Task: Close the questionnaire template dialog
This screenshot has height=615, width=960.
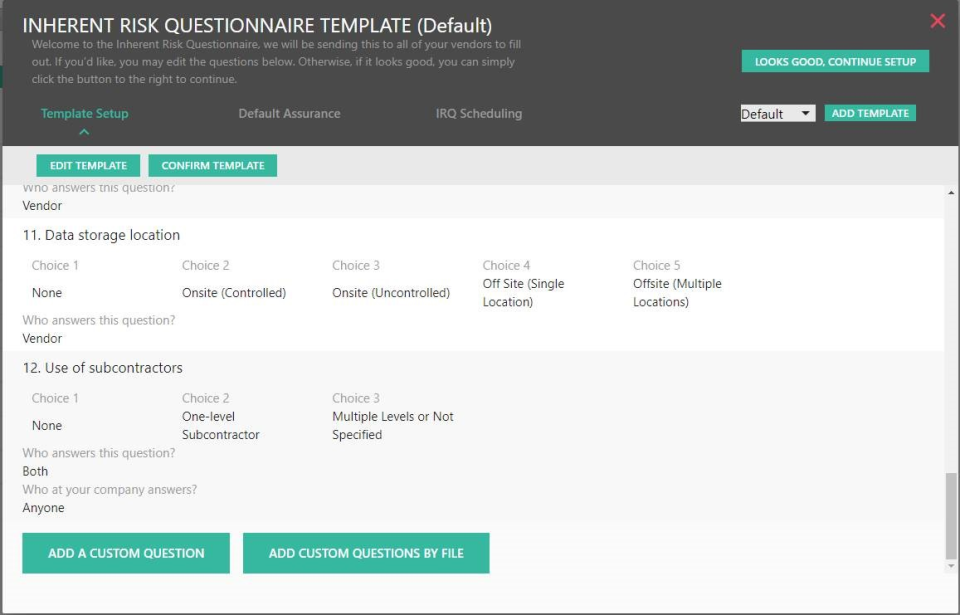Action: 937,20
